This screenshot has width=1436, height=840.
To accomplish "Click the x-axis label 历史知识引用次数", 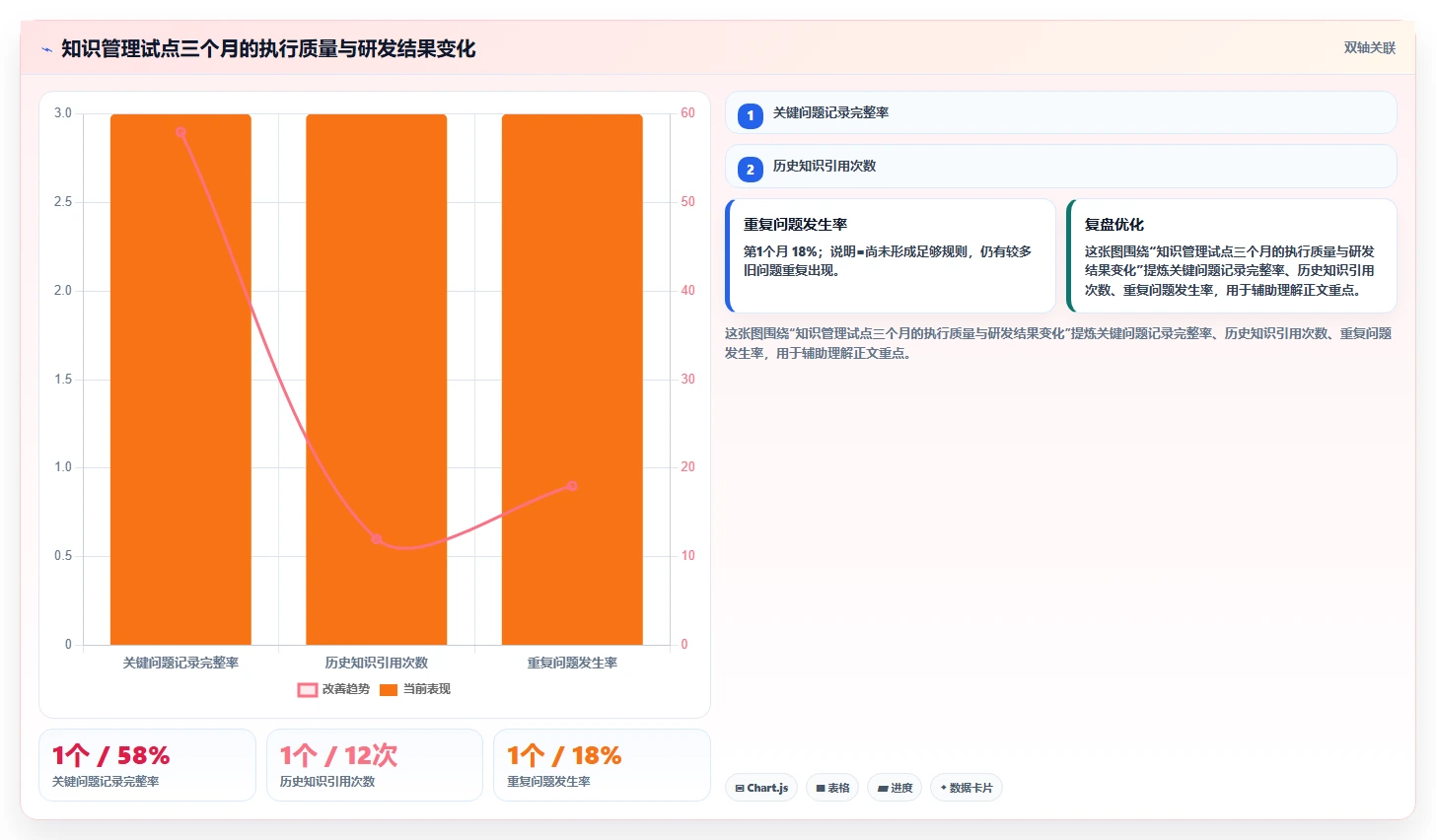I will coord(376,663).
